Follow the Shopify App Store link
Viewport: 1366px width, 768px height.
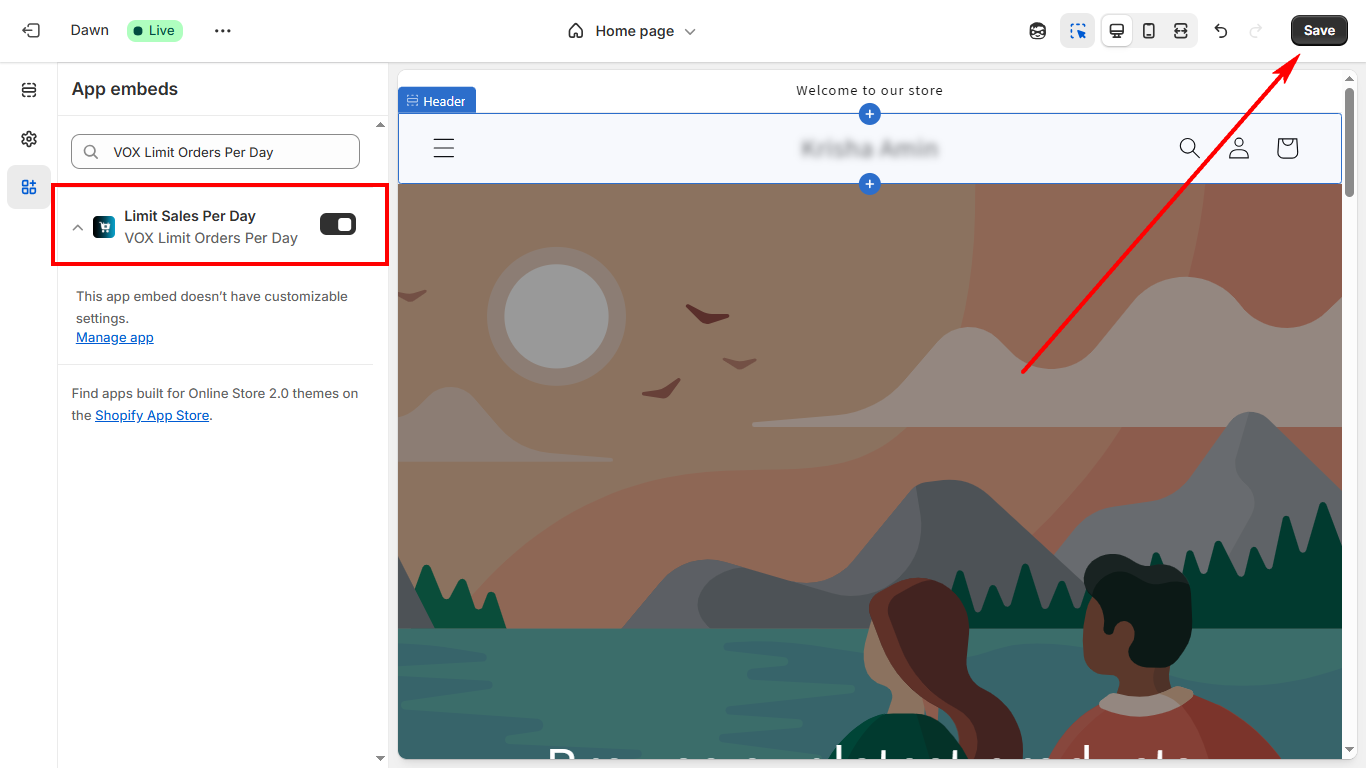(x=152, y=416)
